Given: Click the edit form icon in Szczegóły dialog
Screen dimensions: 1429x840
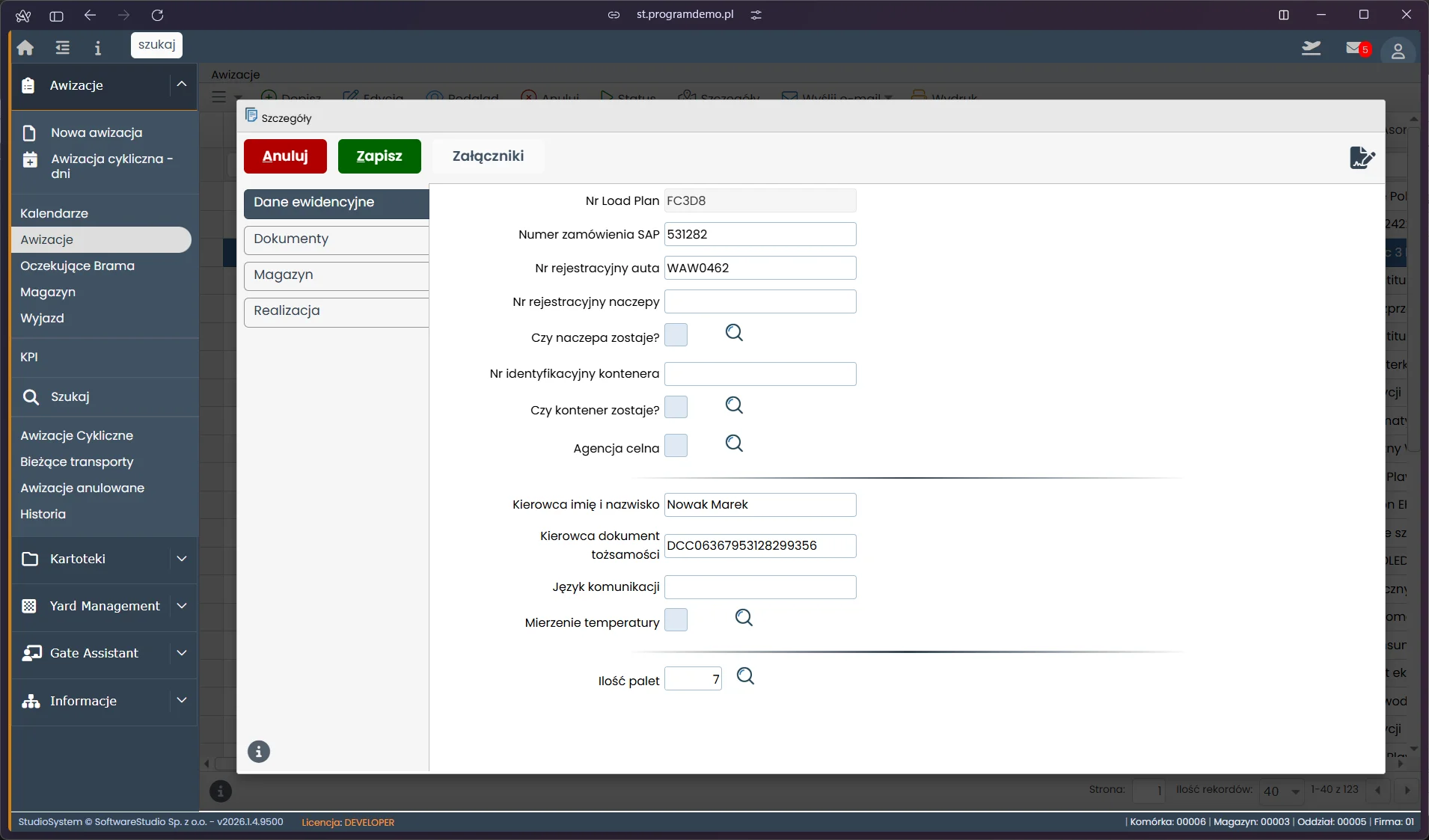Looking at the screenshot, I should [x=1362, y=158].
